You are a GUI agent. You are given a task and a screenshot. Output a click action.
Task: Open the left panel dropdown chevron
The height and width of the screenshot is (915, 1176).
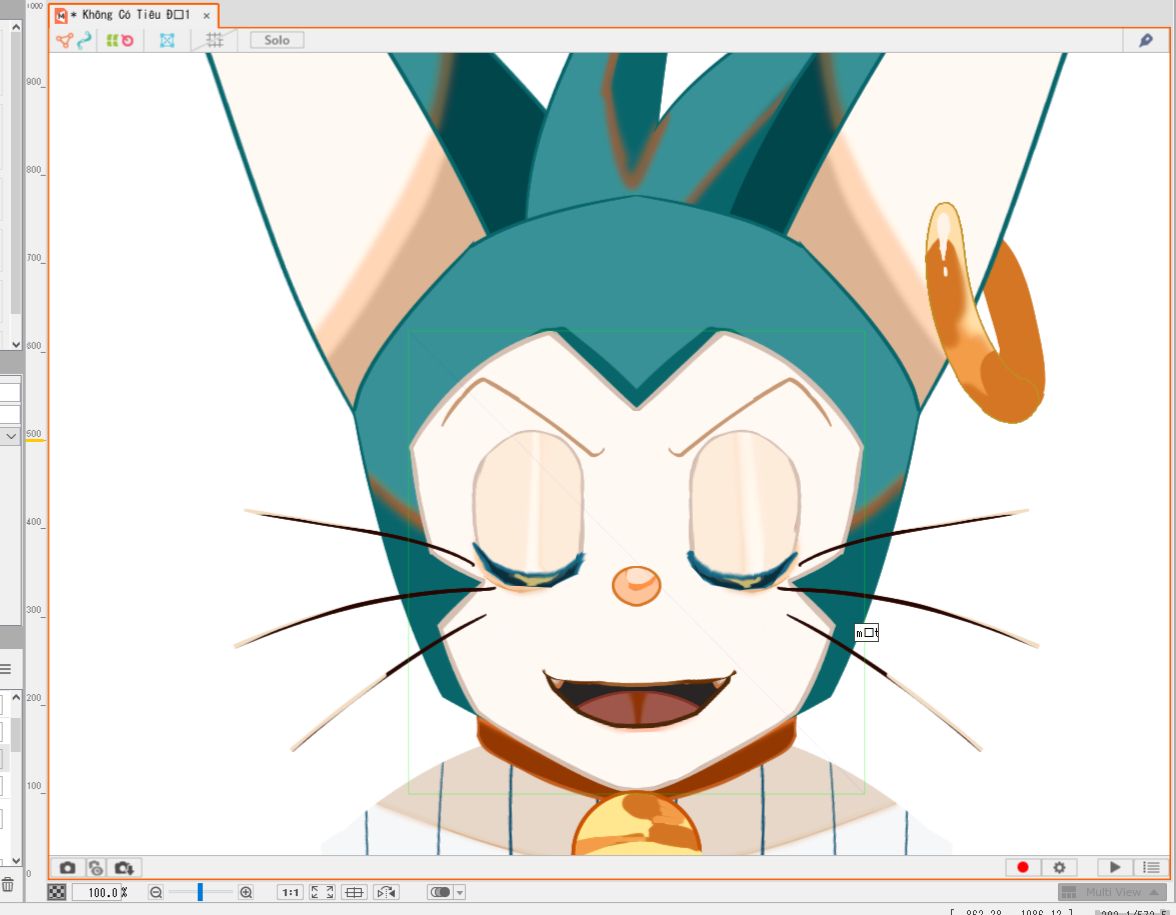pyautogui.click(x=10, y=436)
